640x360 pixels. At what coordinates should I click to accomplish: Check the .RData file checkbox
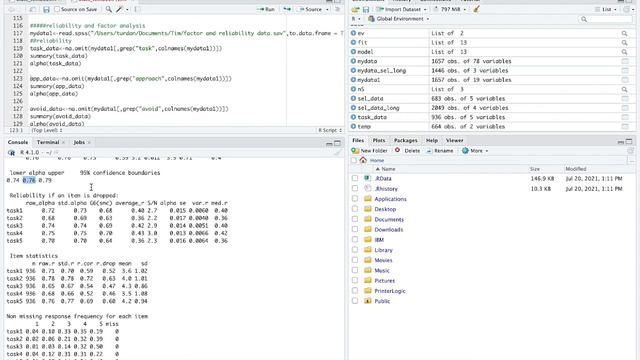coord(355,178)
